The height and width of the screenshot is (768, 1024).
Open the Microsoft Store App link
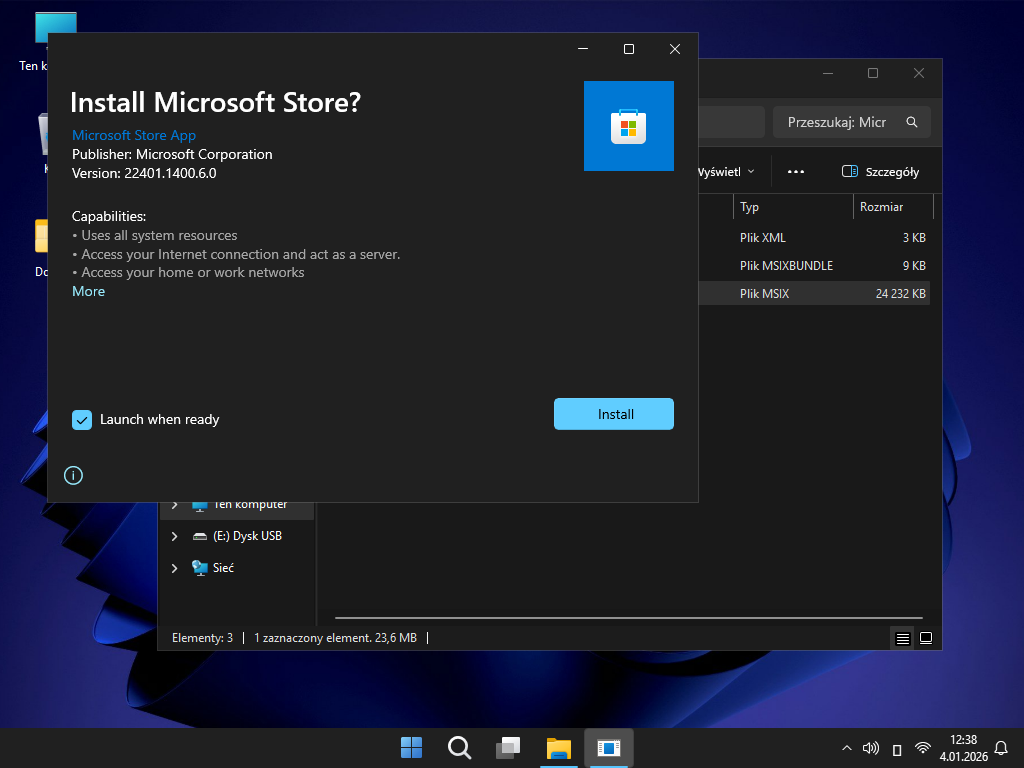click(x=134, y=135)
